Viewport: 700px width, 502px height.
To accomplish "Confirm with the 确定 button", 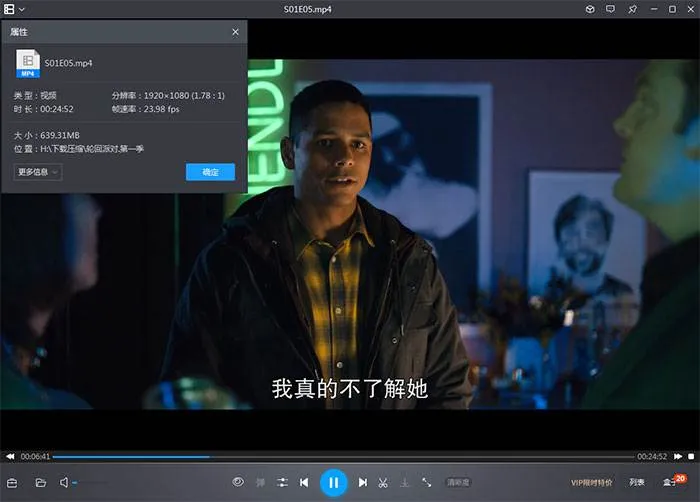I will click(x=210, y=172).
